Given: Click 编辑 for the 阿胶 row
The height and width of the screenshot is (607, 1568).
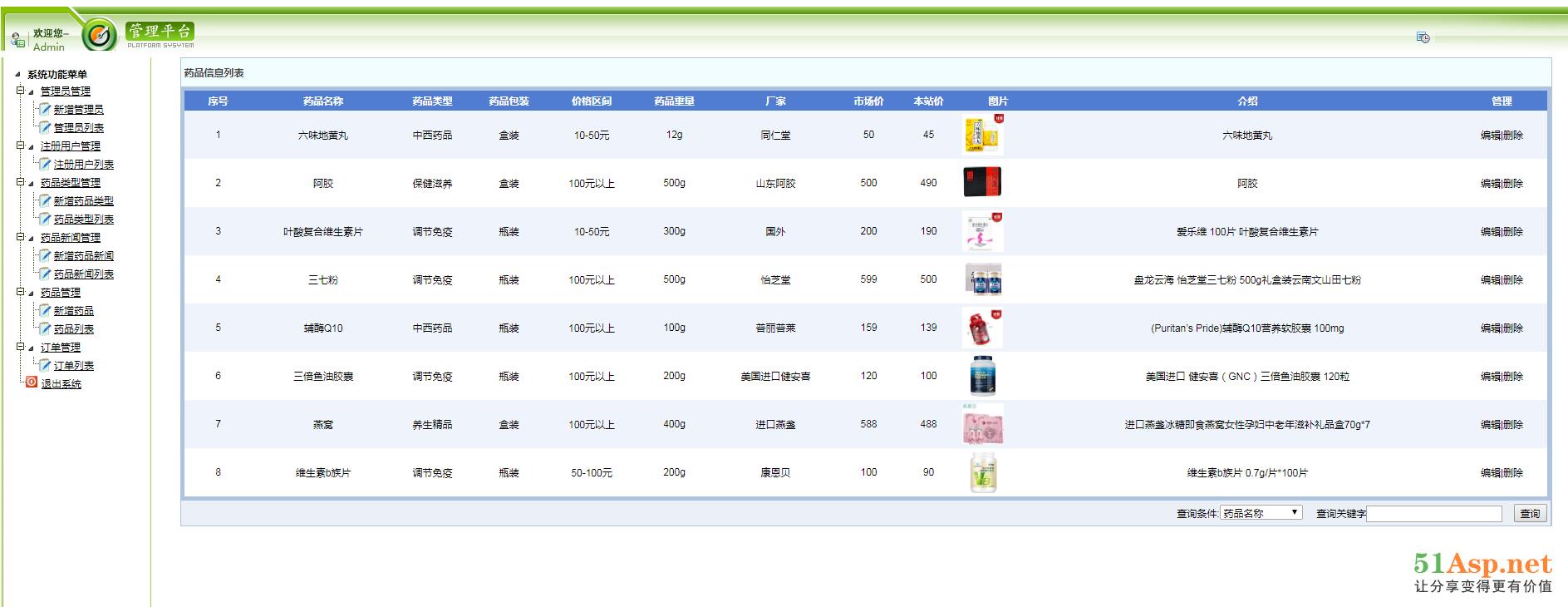Looking at the screenshot, I should pos(1490,183).
